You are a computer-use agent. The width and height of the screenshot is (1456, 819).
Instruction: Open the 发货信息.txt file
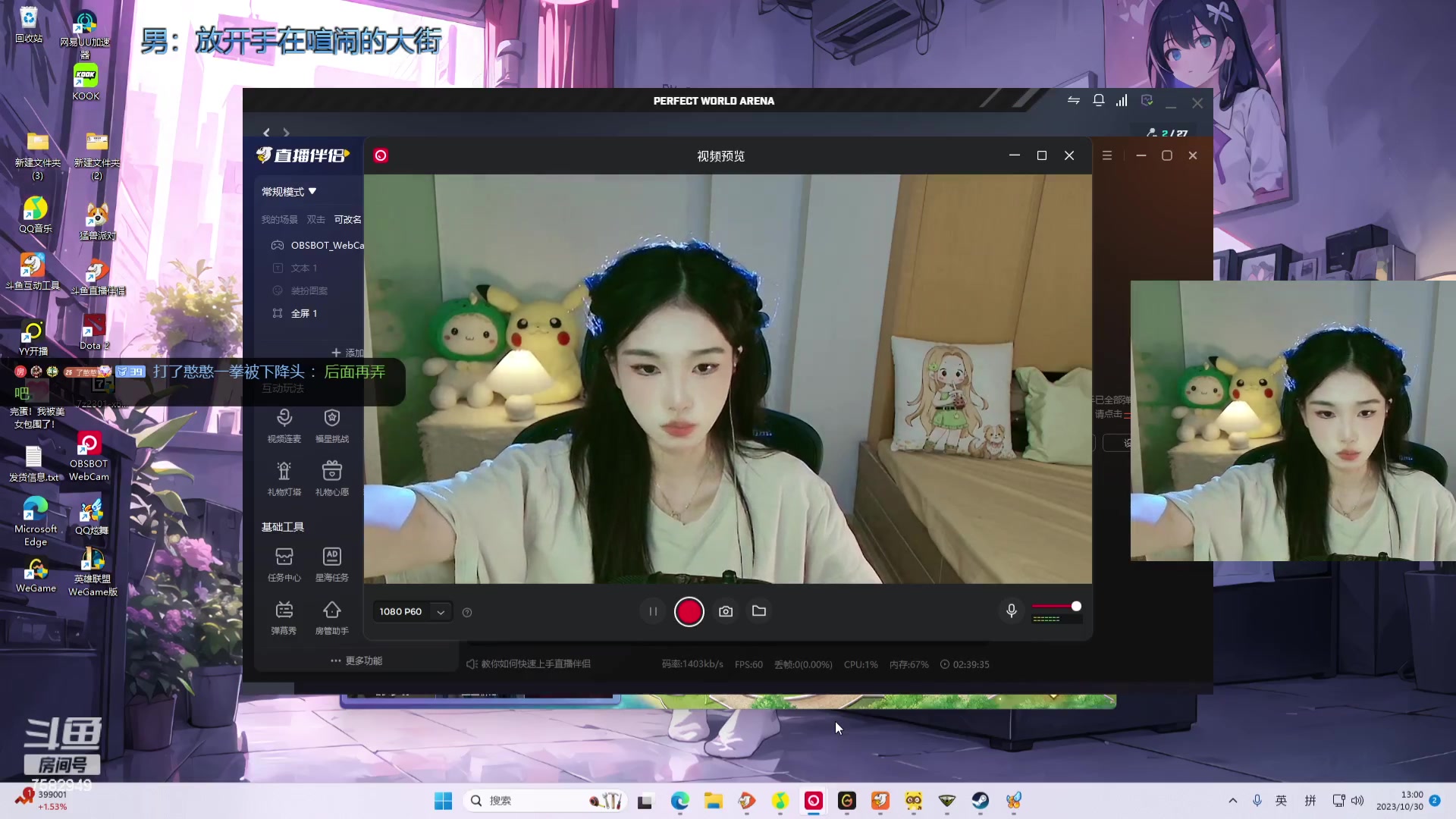coord(33,464)
